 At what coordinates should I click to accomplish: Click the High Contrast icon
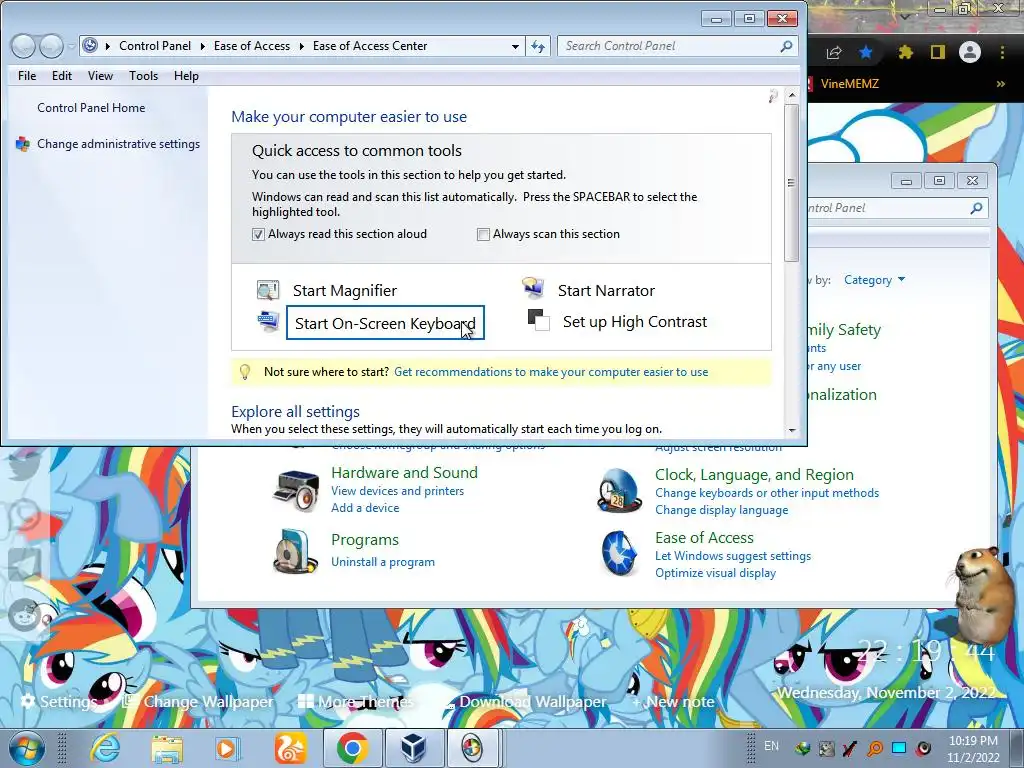538,320
